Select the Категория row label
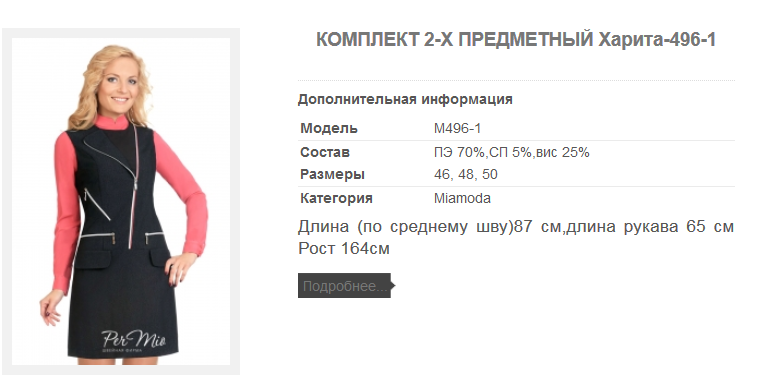Viewport: 769px width, 387px height. point(336,198)
